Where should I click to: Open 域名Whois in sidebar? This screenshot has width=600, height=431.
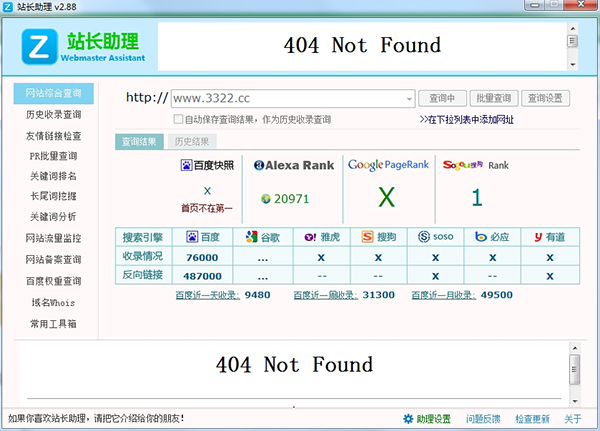[54, 303]
